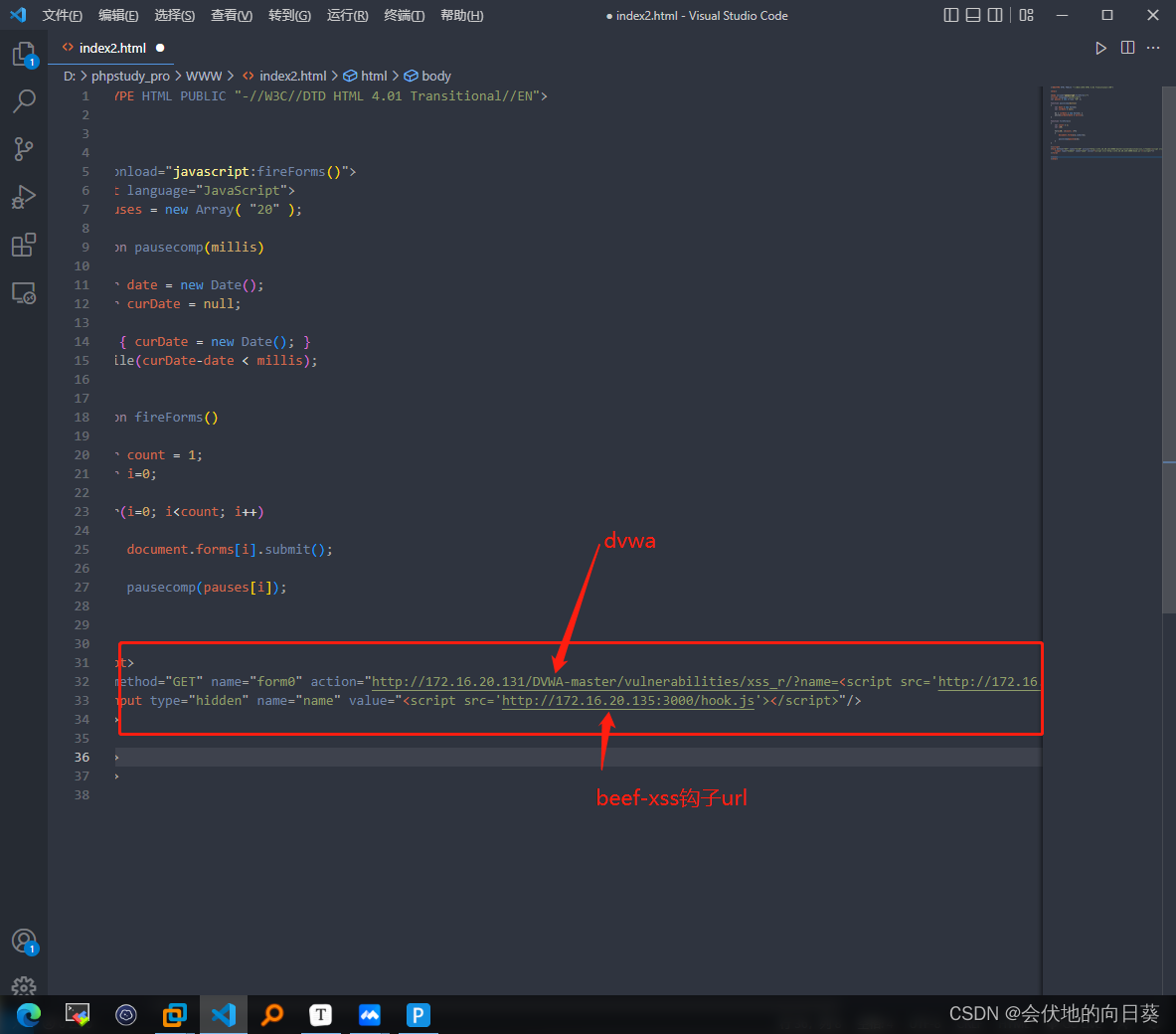Open the 文件(F) menu

pos(63,15)
